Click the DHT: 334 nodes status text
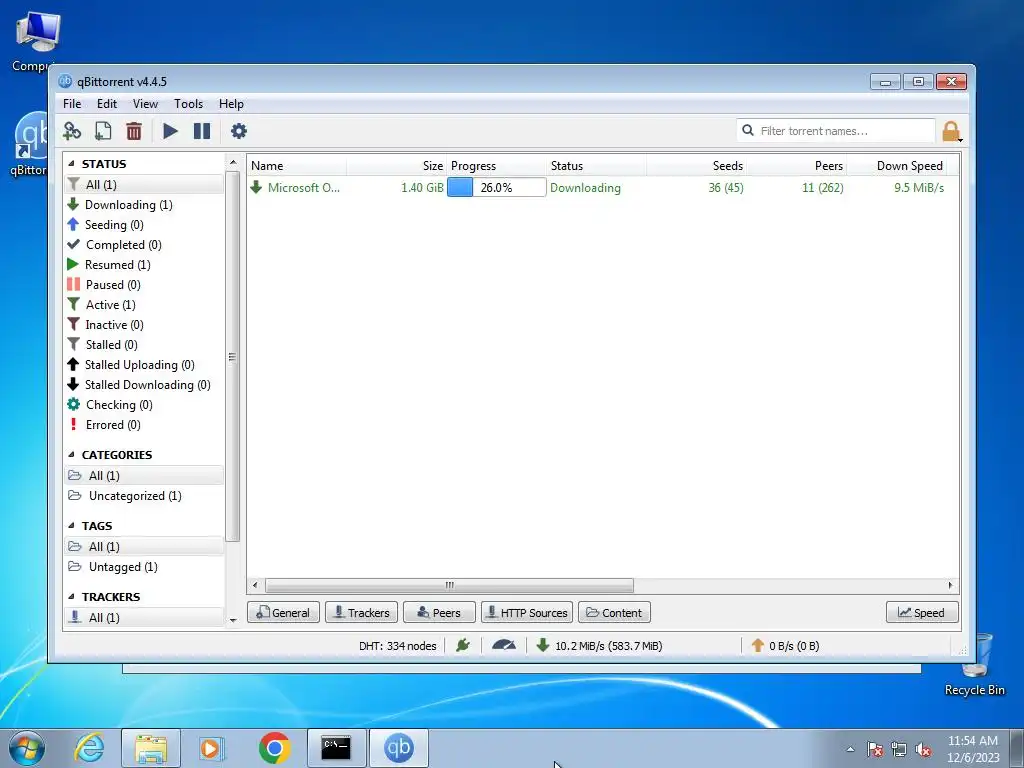The width and height of the screenshot is (1024, 768). point(397,646)
